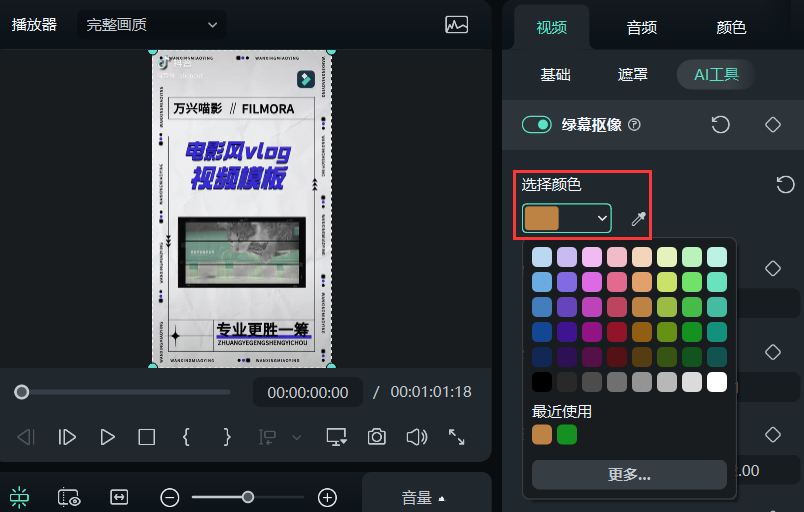Viewport: 804px width, 512px height.
Task: Open the AI工具 sub-tab
Action: click(716, 75)
